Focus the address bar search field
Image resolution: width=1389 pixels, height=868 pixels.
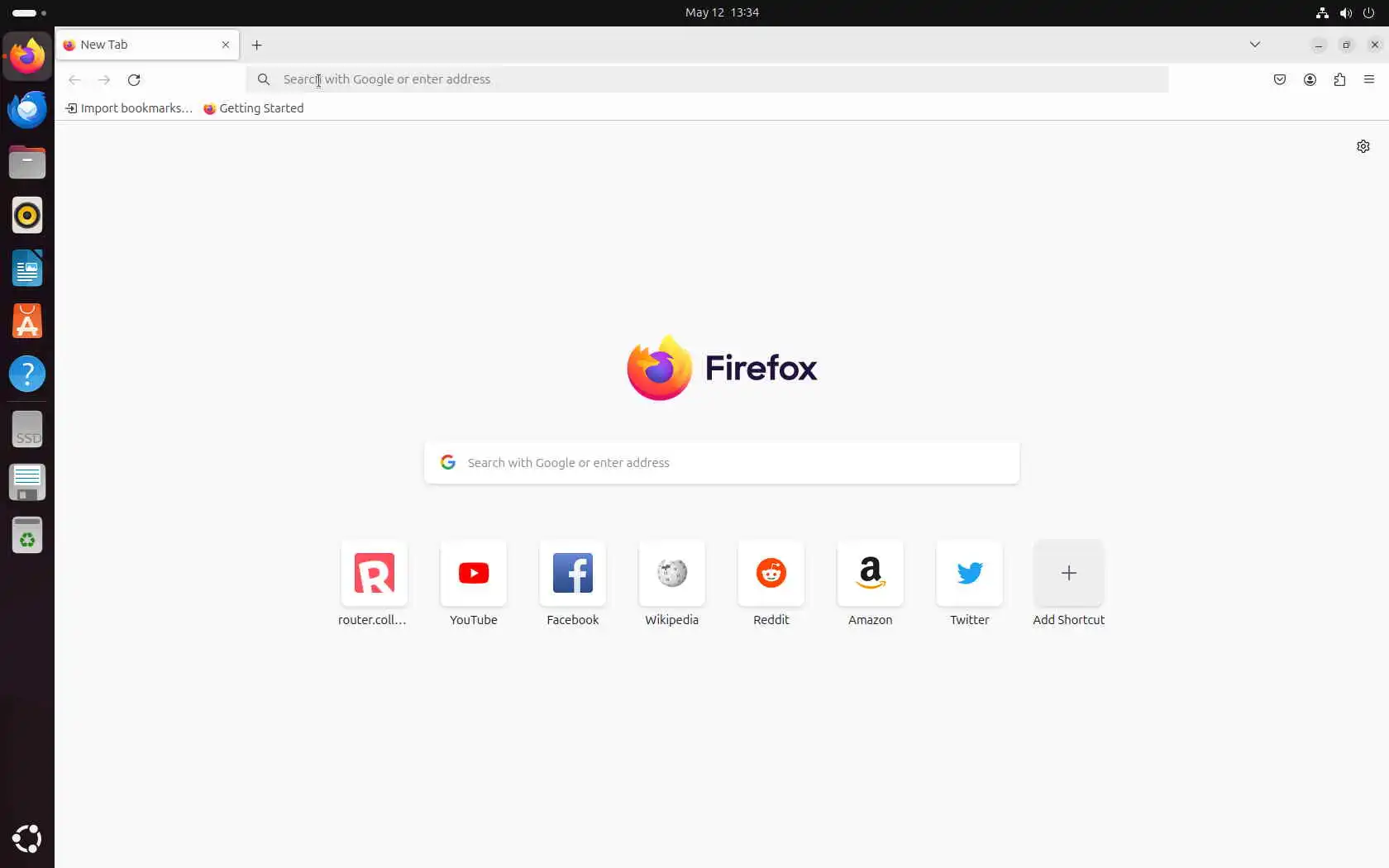tap(707, 79)
